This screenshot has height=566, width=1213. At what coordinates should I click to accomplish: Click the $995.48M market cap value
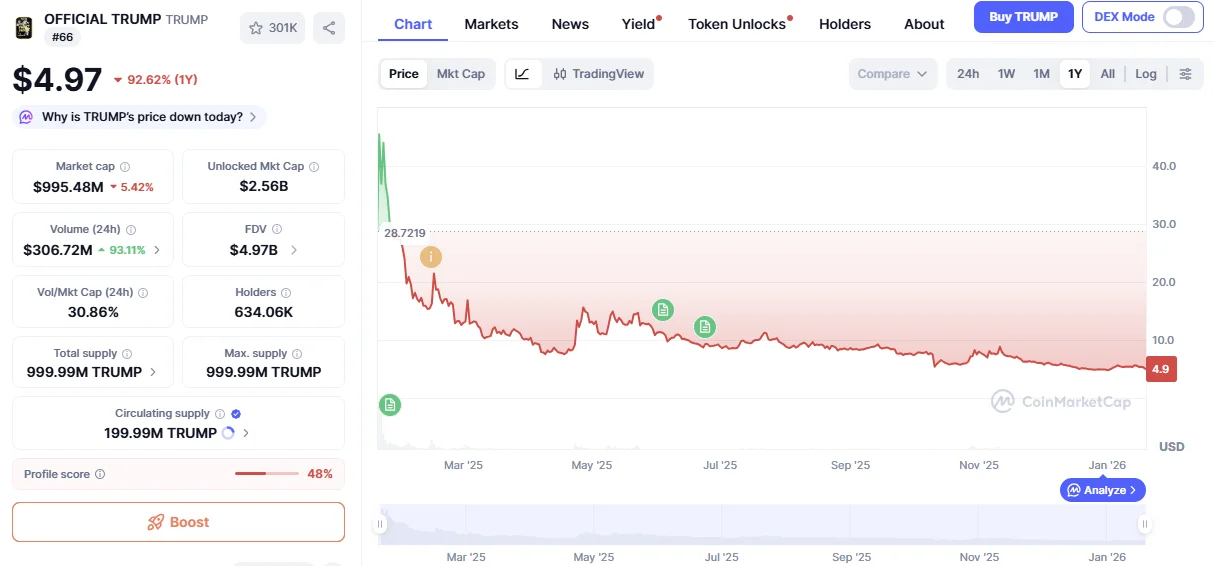(68, 187)
